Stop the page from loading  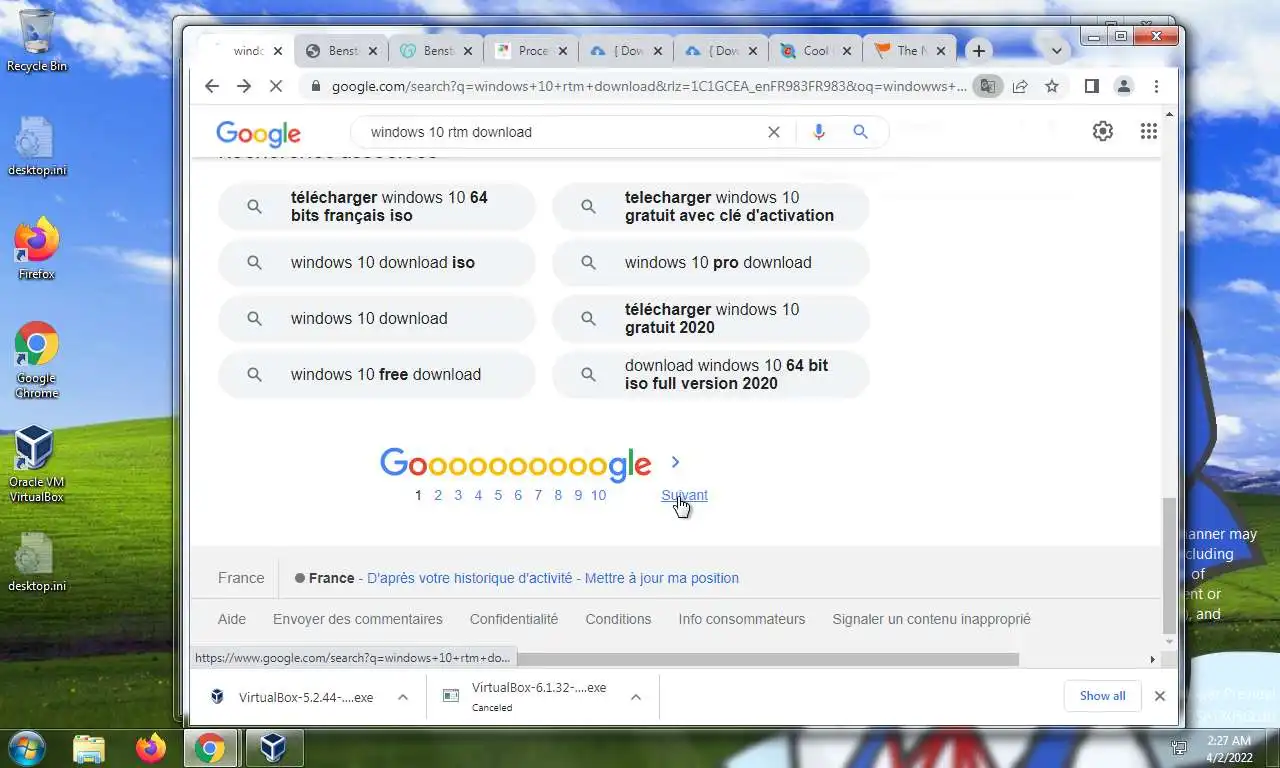click(276, 86)
